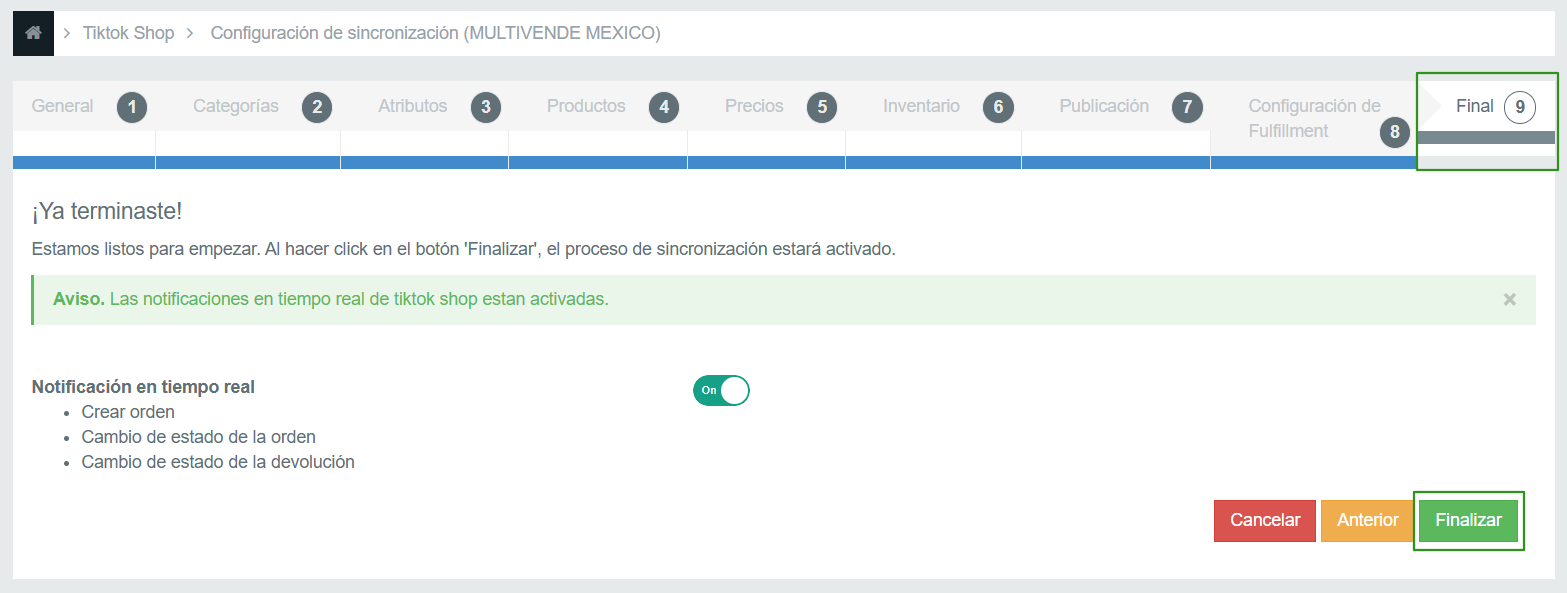Click step number 3 badge
The height and width of the screenshot is (593, 1567).
[485, 107]
